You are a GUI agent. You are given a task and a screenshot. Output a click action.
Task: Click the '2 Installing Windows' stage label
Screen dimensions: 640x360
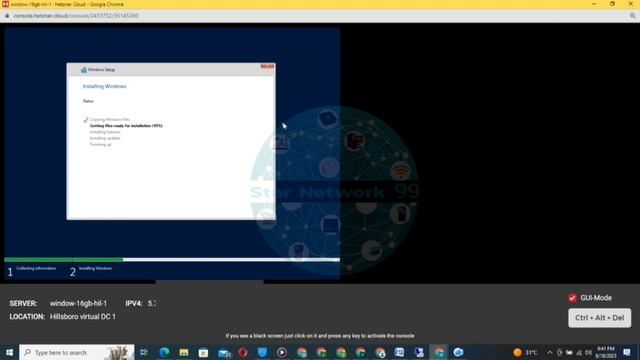click(91, 271)
